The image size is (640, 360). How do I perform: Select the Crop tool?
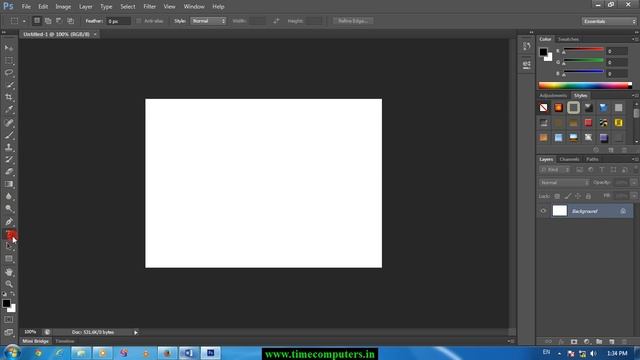pos(9,98)
